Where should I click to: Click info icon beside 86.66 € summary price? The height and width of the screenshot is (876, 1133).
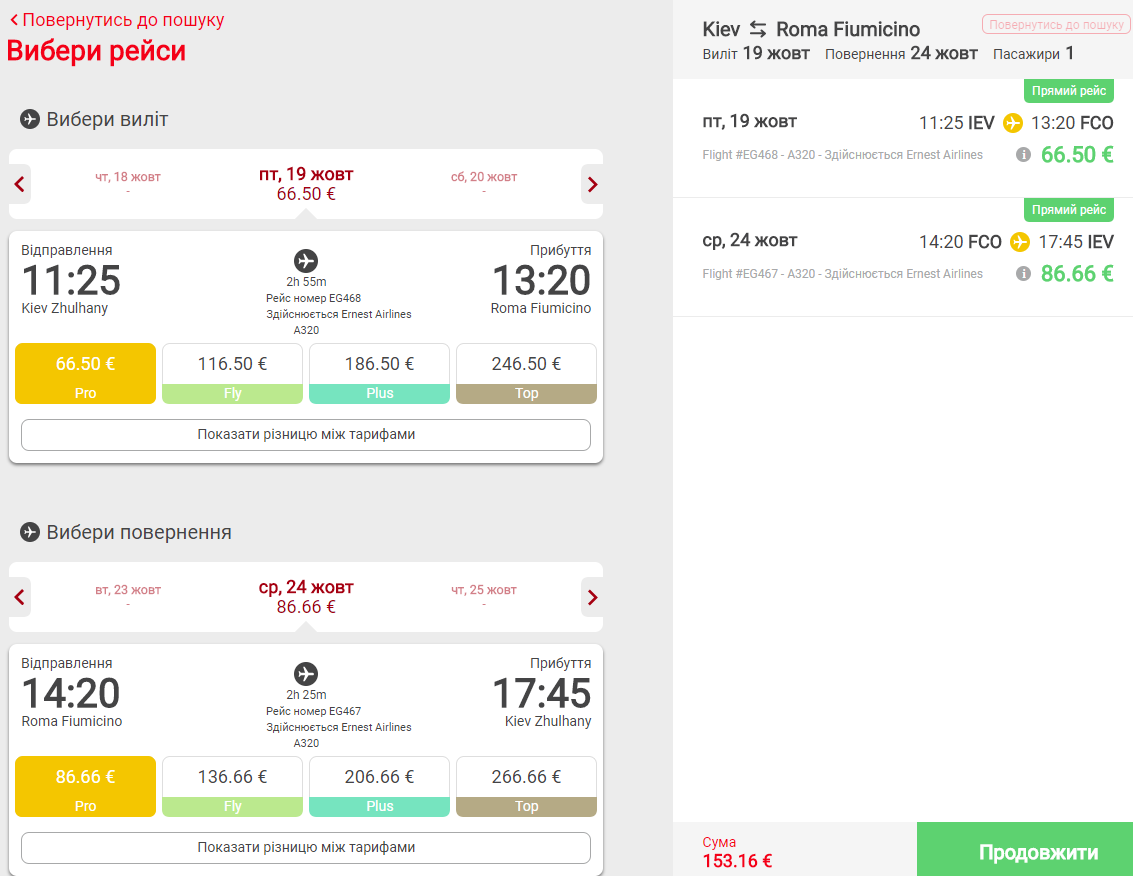pos(1023,273)
